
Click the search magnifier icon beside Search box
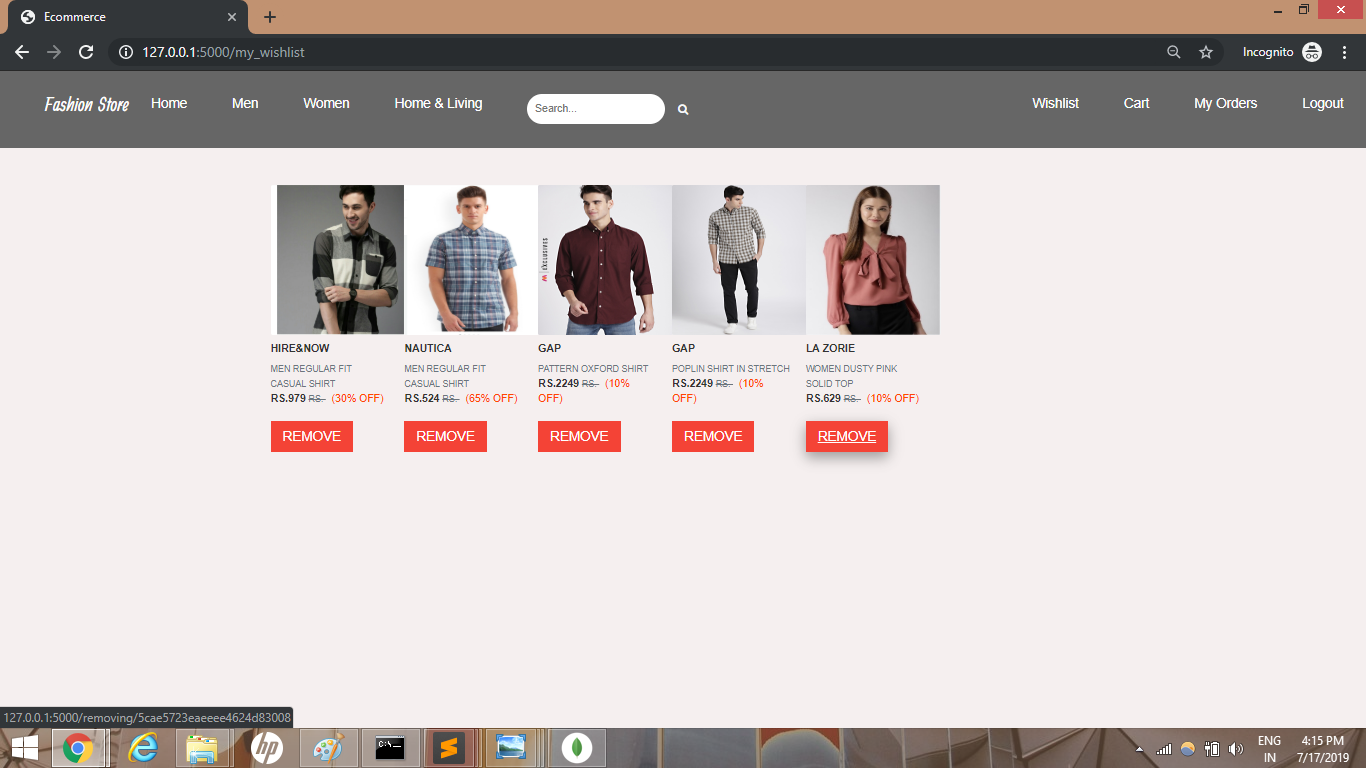pos(683,110)
